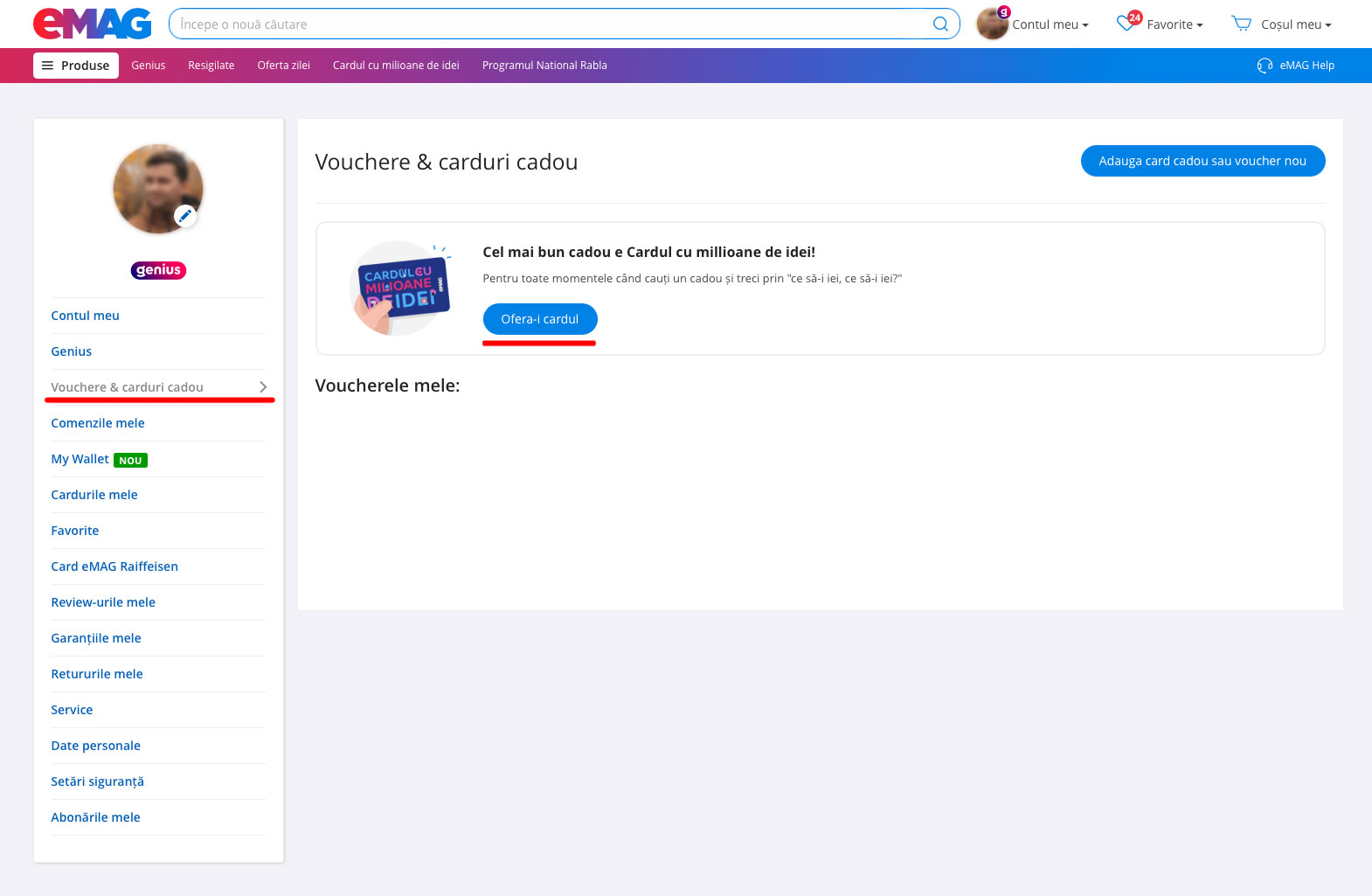
Task: Click the header account avatar
Action: 993,24
